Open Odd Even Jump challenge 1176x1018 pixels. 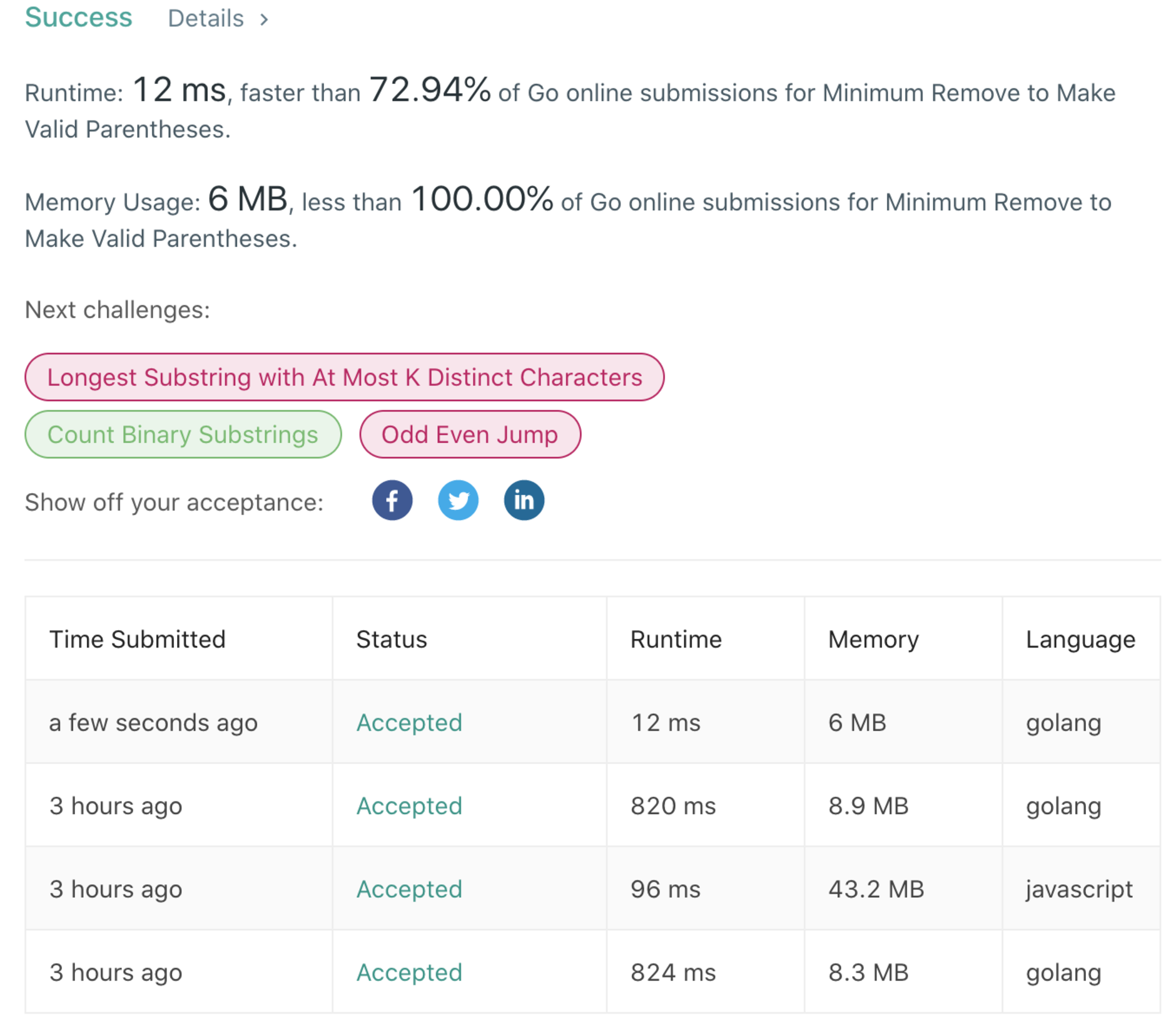(470, 435)
